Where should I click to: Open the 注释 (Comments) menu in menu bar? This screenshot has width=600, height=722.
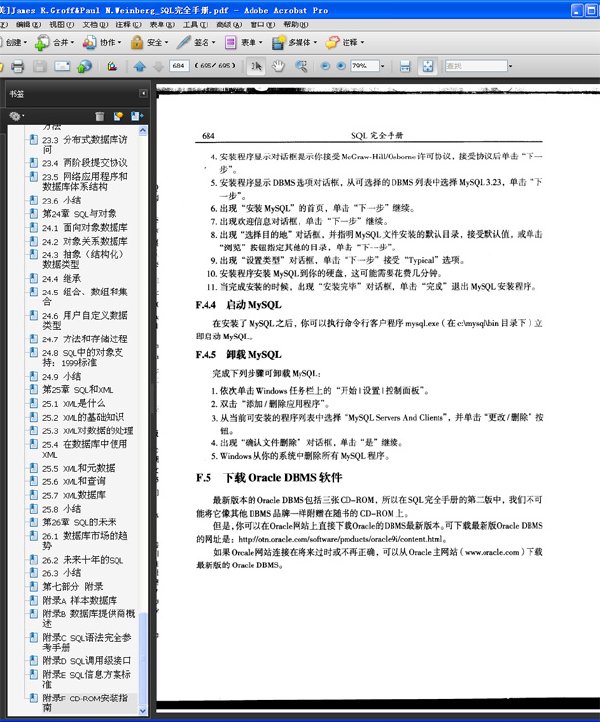[x=128, y=24]
